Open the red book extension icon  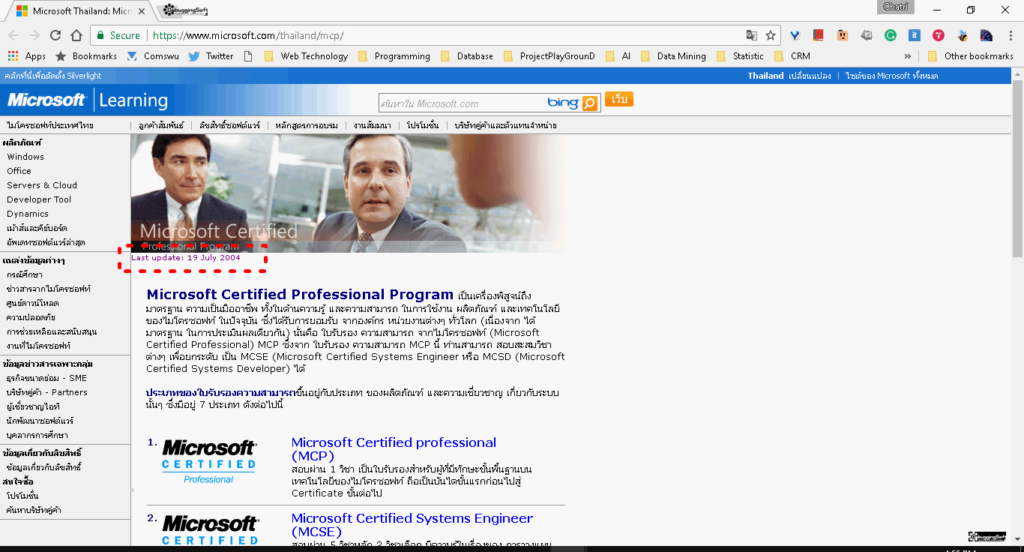(x=818, y=35)
